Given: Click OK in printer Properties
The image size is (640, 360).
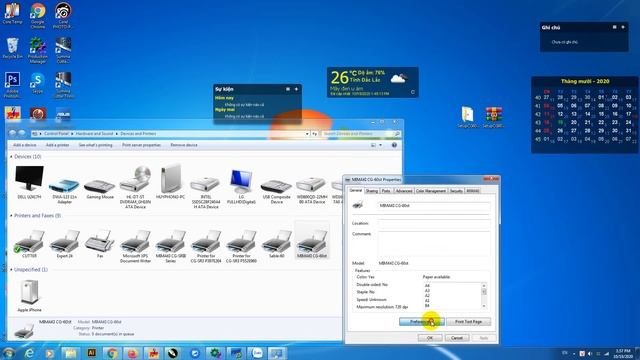Looking at the screenshot, I should pyautogui.click(x=430, y=338).
